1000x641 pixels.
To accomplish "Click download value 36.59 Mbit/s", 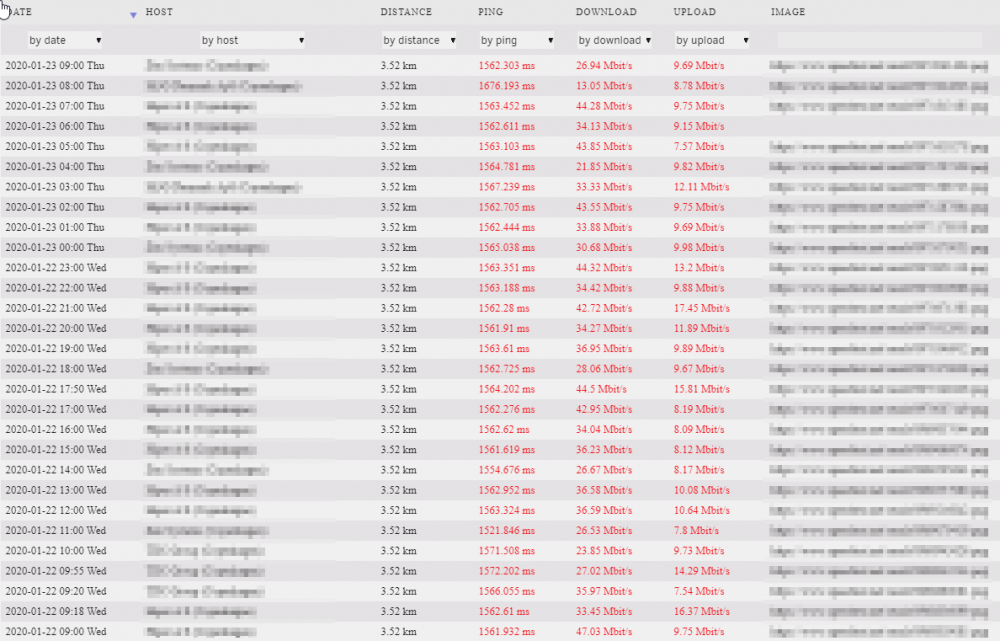I will [x=604, y=510].
